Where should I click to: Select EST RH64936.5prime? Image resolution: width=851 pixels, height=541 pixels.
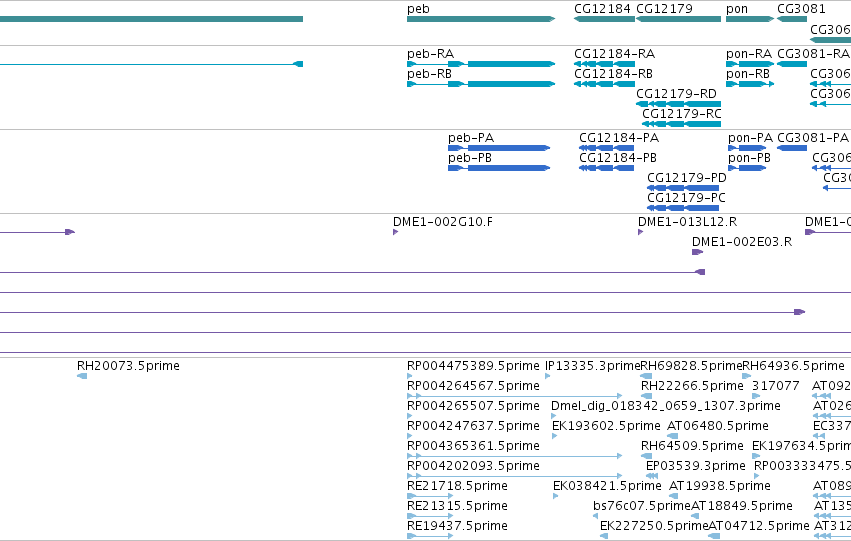click(x=747, y=376)
